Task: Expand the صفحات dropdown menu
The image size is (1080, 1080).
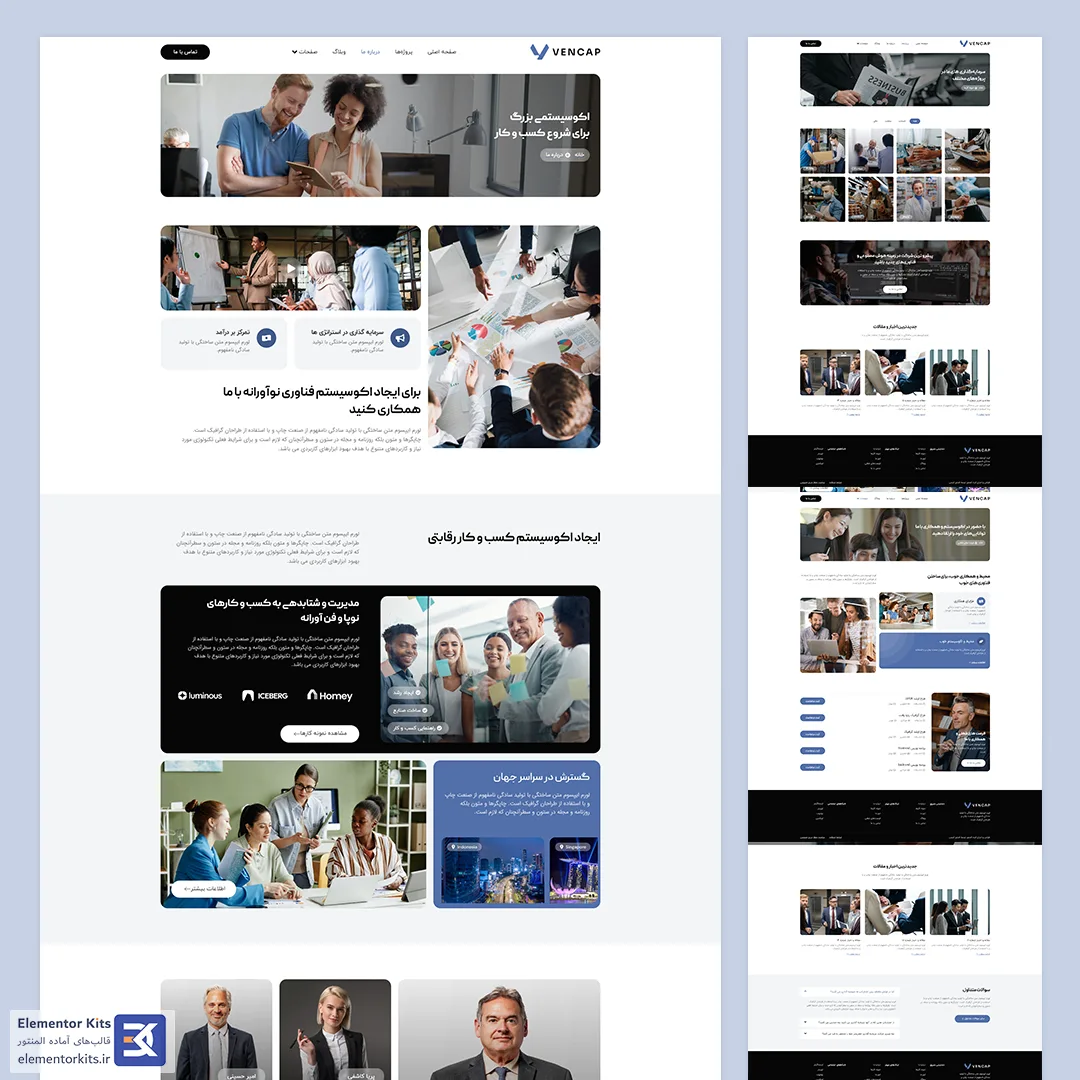Action: (x=304, y=52)
